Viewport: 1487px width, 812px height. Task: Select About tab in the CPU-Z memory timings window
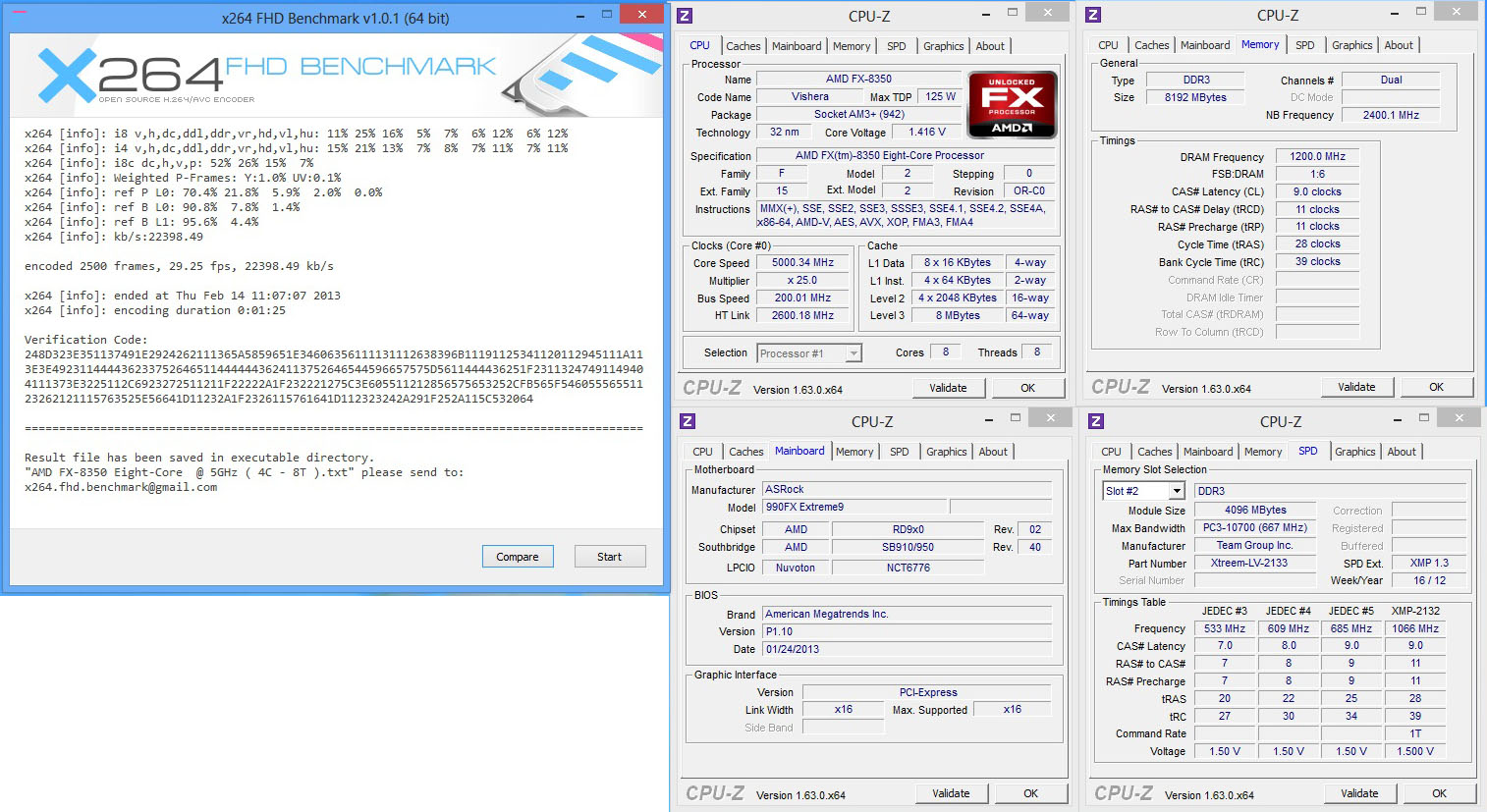(x=1399, y=45)
